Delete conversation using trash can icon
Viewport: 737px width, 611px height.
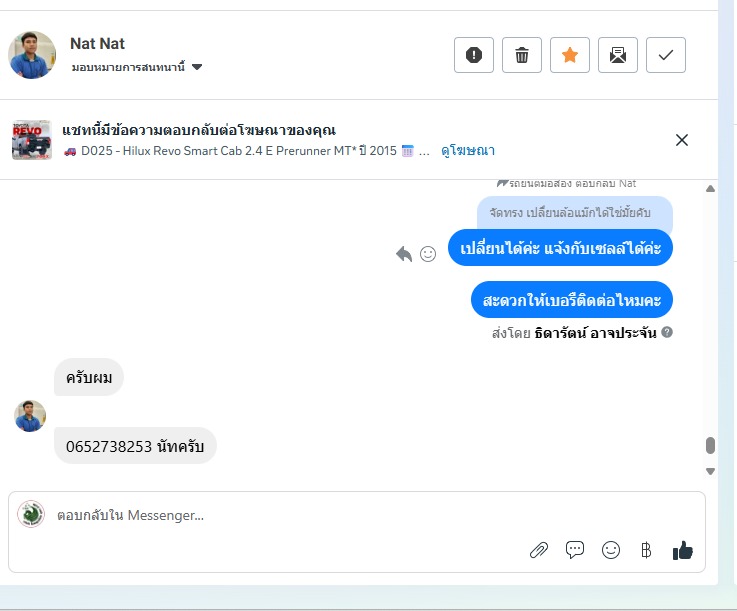pyautogui.click(x=522, y=55)
